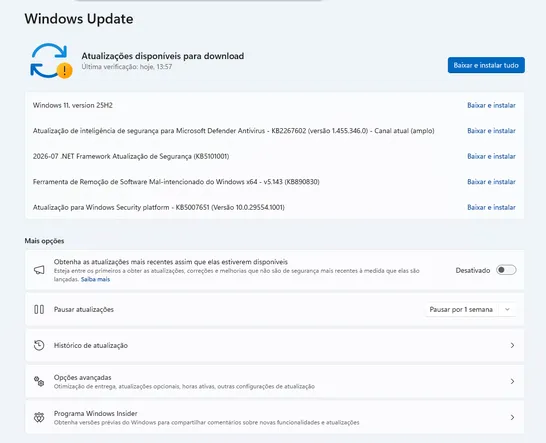This screenshot has width=546, height=443.
Task: Click the Desativado status label
Action: tap(473, 270)
